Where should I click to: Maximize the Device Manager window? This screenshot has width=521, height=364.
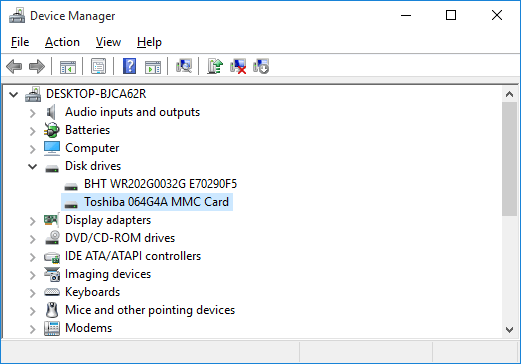tap(451, 15)
